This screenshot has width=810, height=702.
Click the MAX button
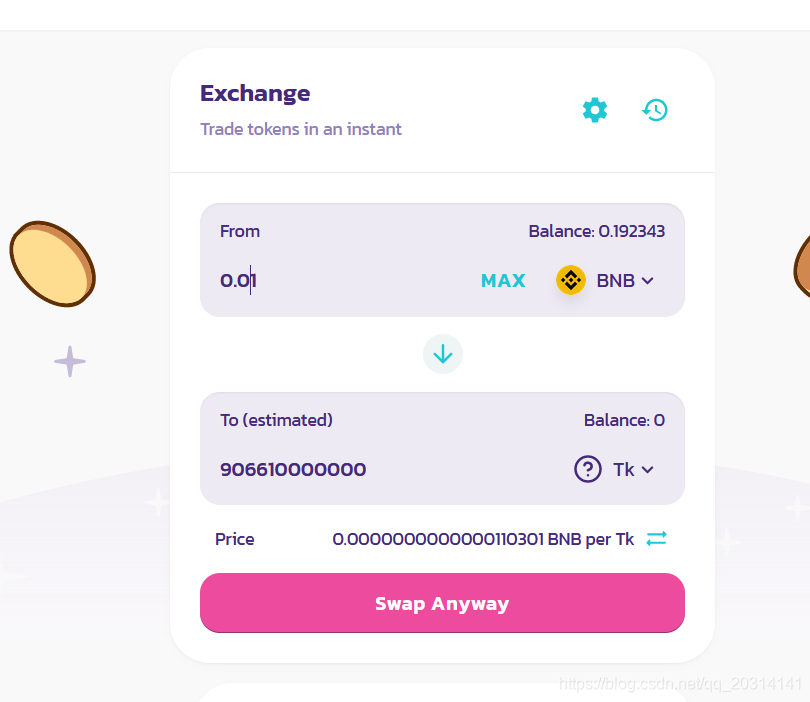503,280
